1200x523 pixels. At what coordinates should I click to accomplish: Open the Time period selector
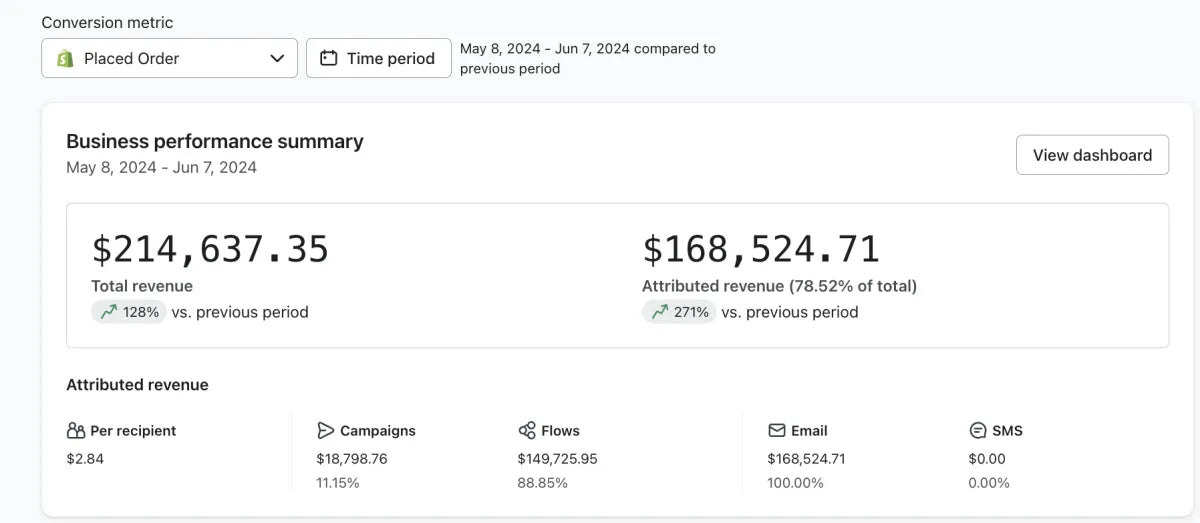point(378,58)
